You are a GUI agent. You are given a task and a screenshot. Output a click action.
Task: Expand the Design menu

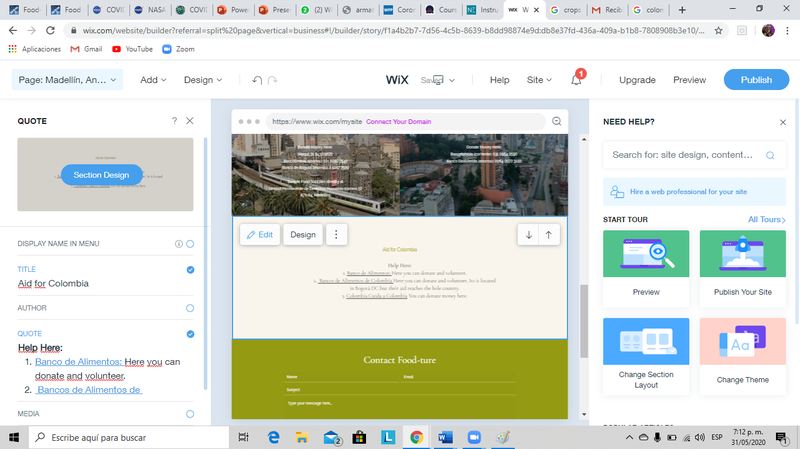(x=203, y=80)
